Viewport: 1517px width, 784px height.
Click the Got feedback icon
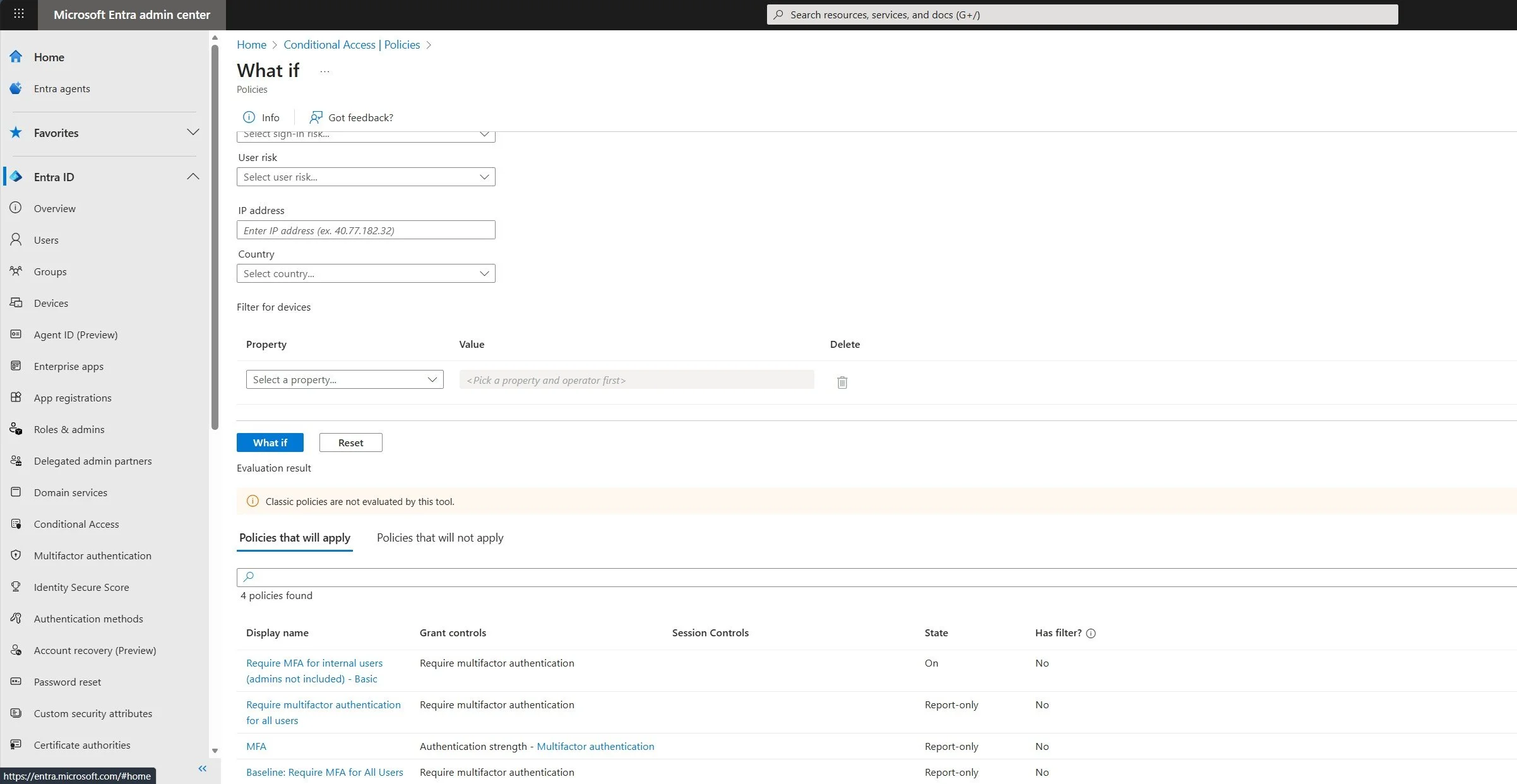316,117
